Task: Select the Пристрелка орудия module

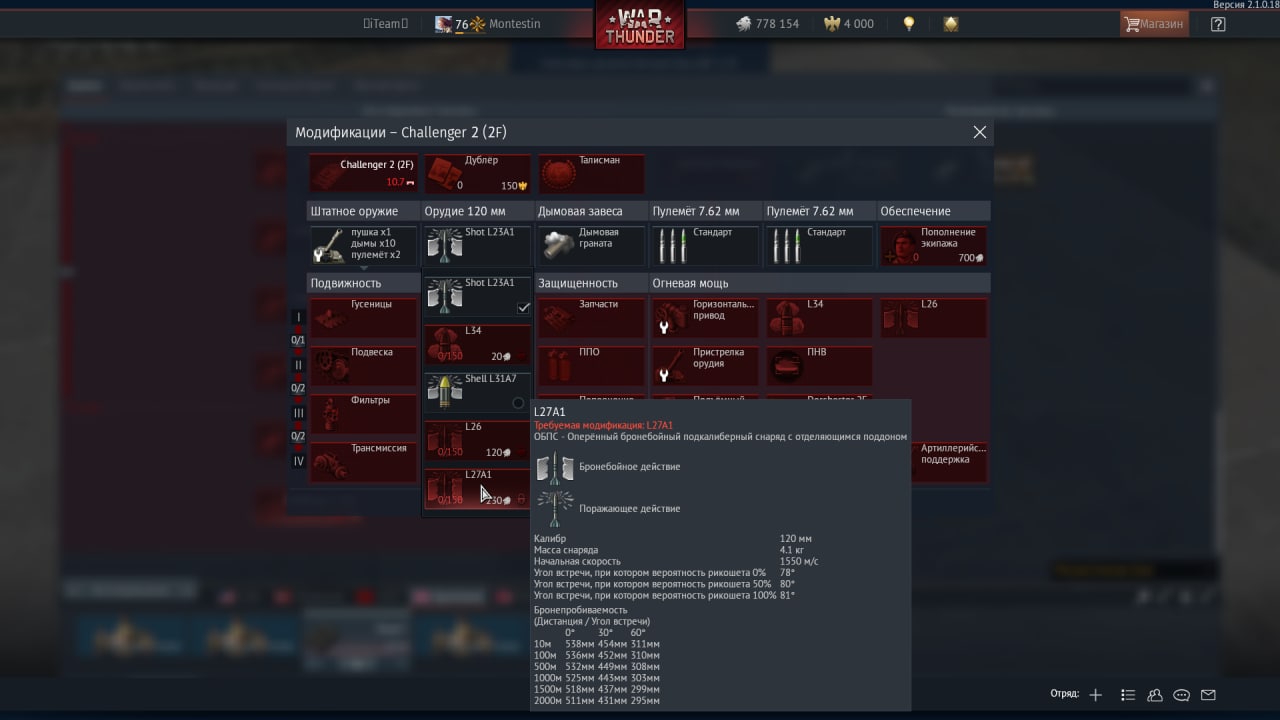Action: click(x=705, y=366)
